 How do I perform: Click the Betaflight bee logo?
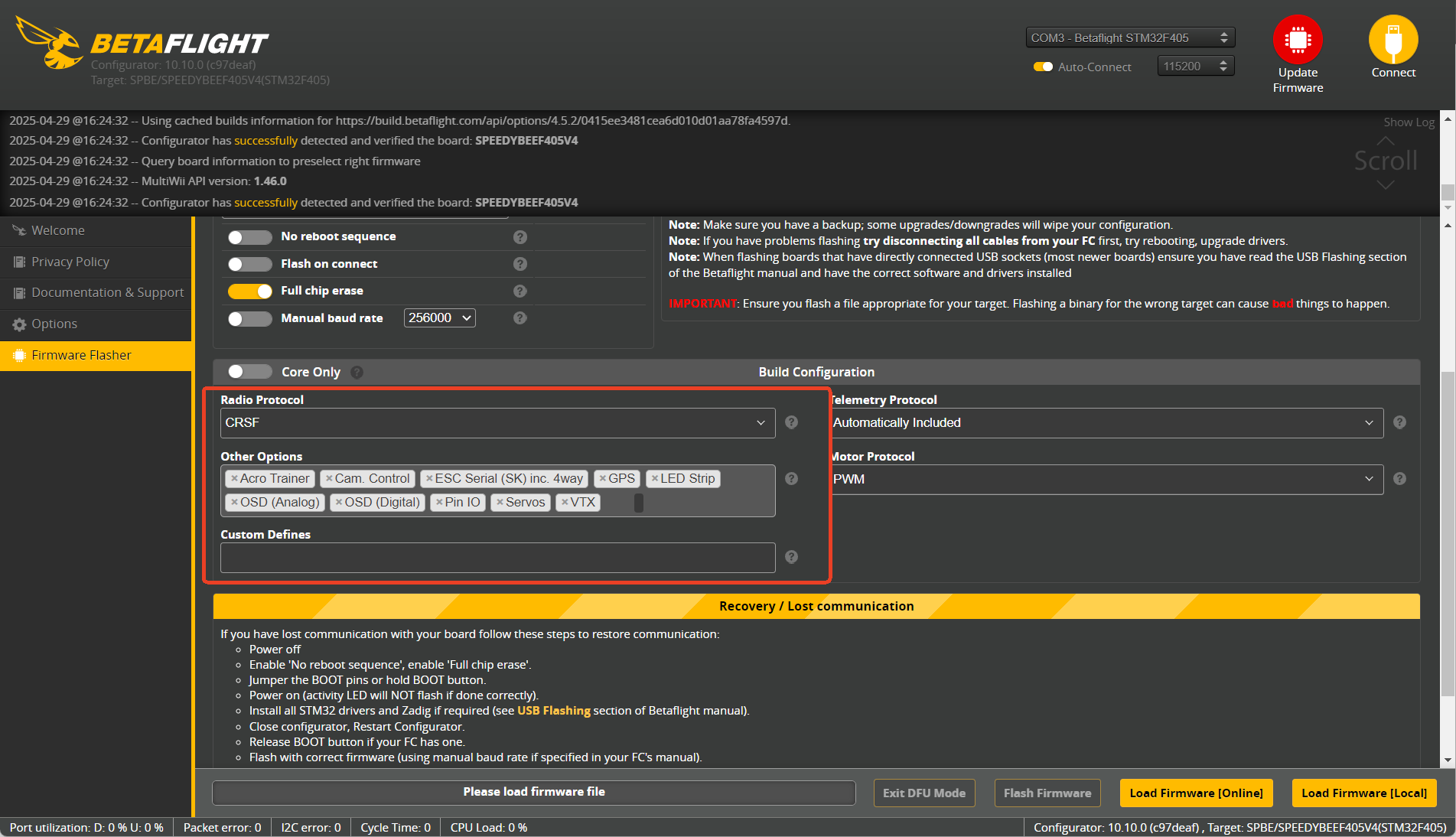point(50,43)
